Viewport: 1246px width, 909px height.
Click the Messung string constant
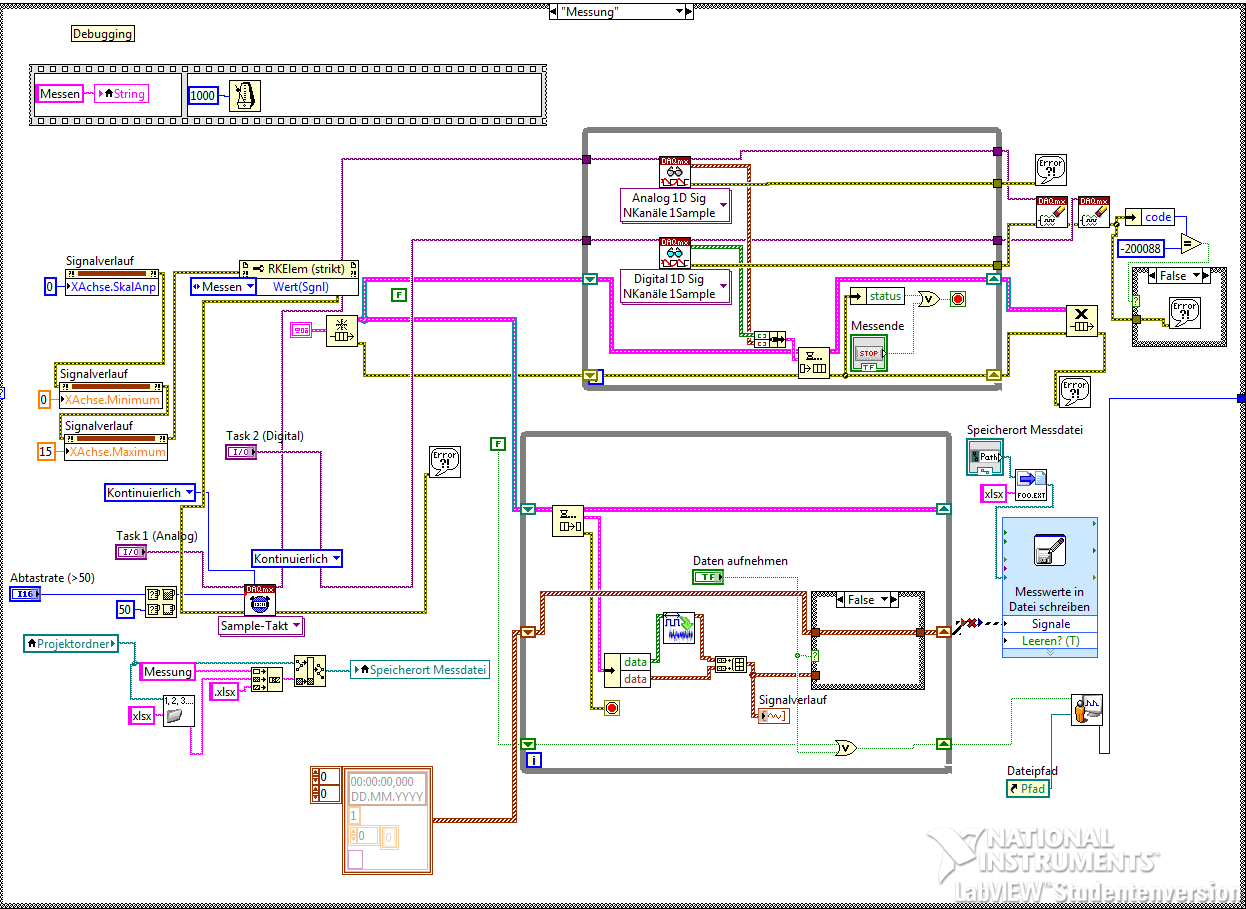[168, 672]
